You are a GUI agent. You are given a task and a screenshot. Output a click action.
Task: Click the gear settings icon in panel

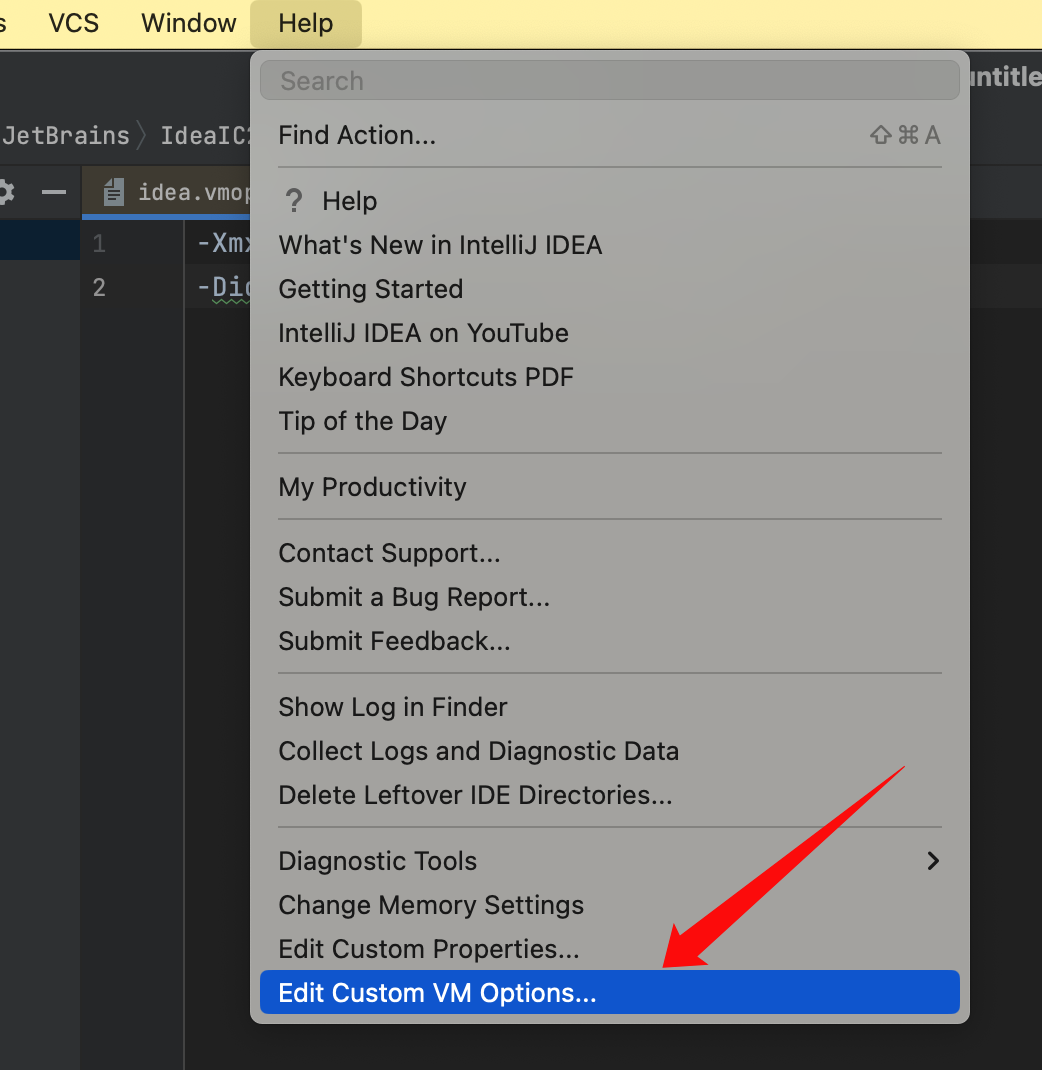point(5,192)
